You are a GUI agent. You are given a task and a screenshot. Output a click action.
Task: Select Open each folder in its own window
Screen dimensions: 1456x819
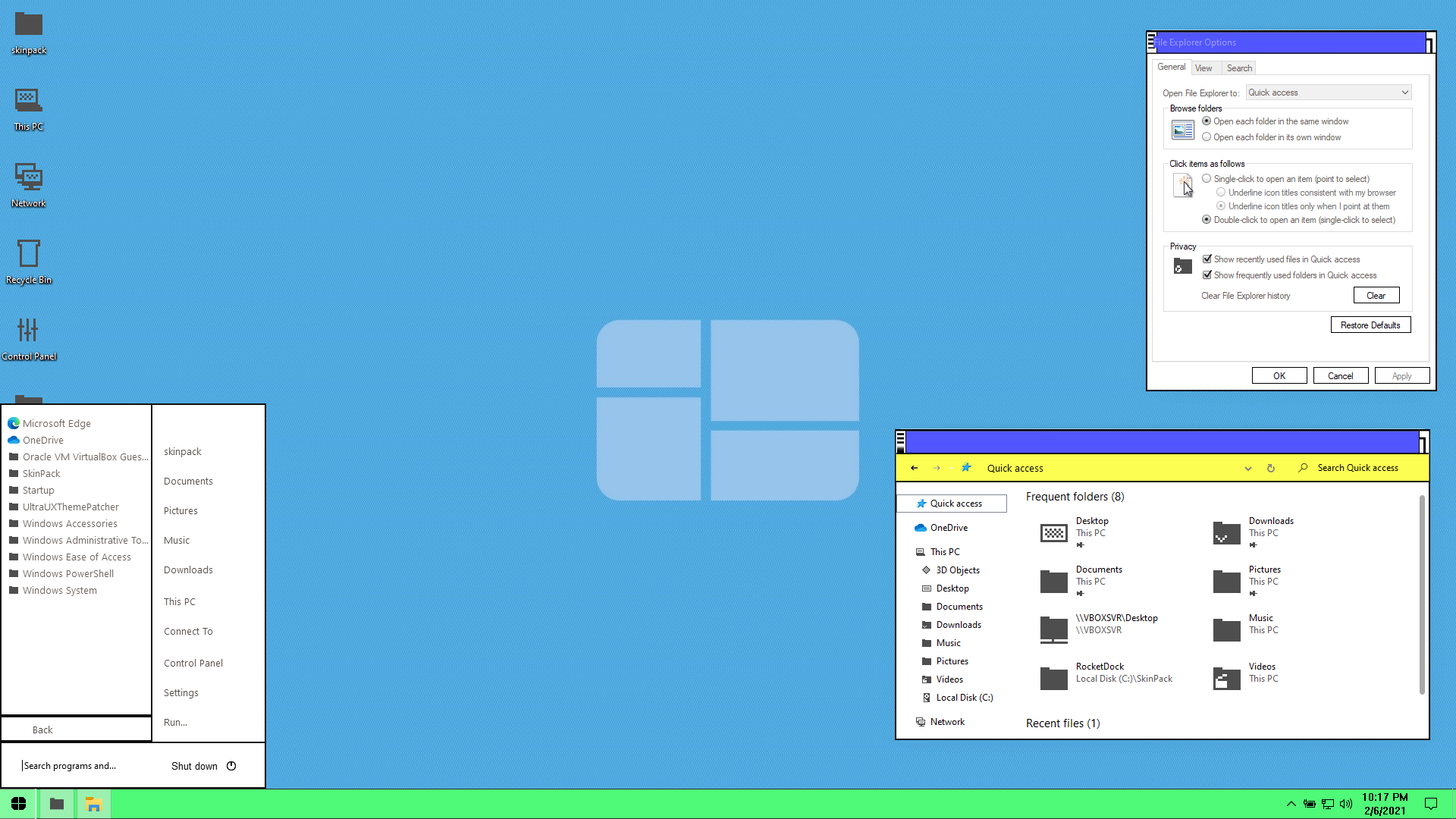1207,137
